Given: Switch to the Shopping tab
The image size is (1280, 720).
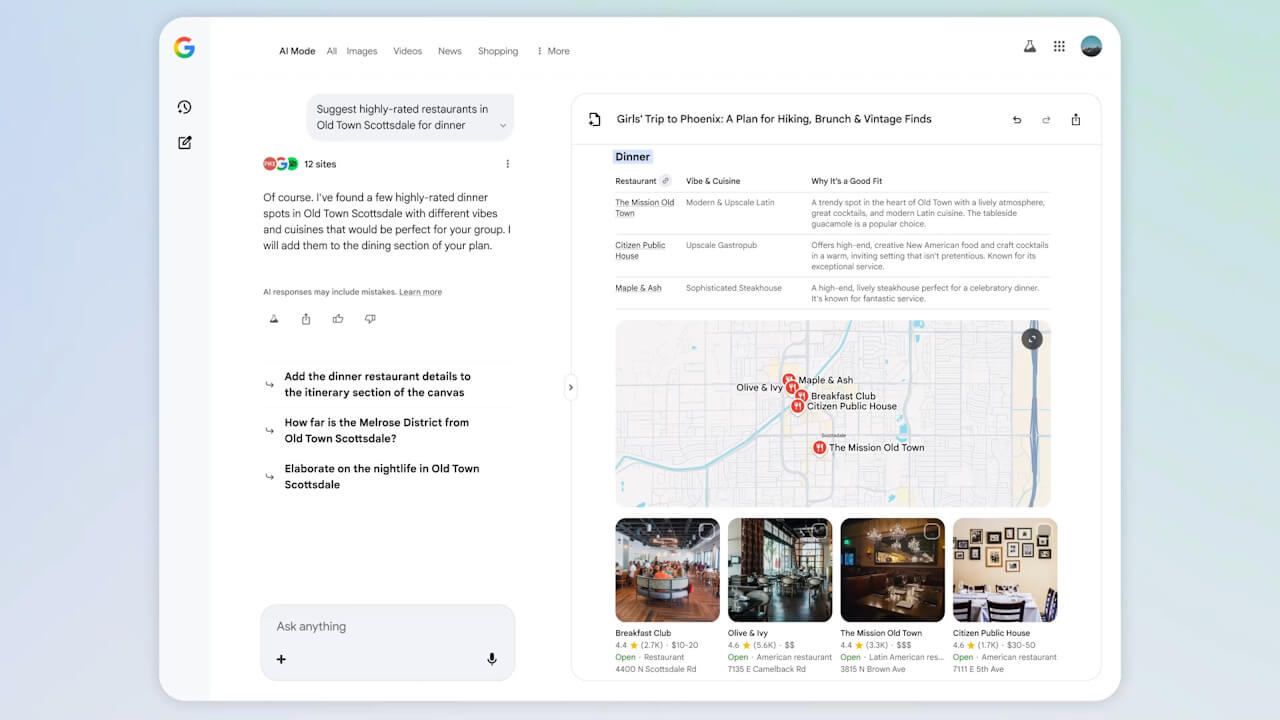Looking at the screenshot, I should [497, 51].
